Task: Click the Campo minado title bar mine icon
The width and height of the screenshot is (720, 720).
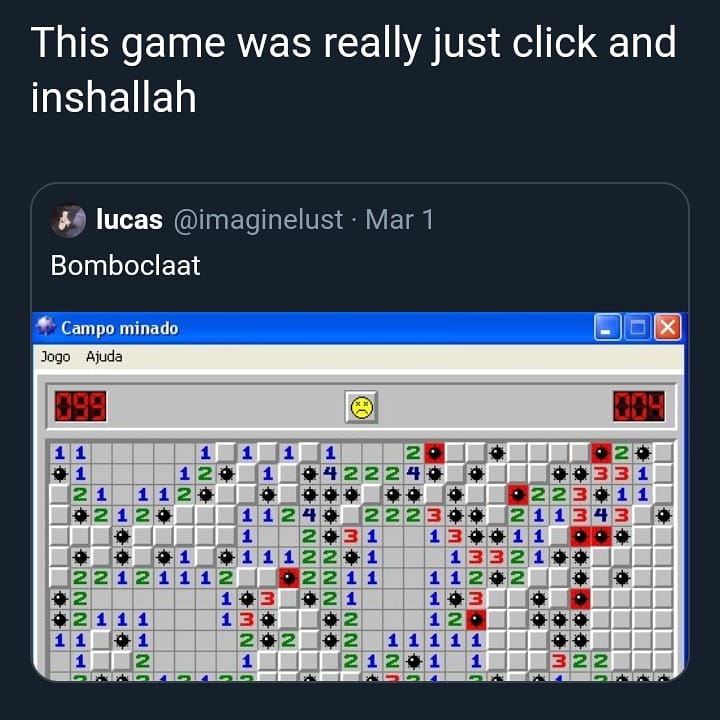Action: click(x=46, y=327)
